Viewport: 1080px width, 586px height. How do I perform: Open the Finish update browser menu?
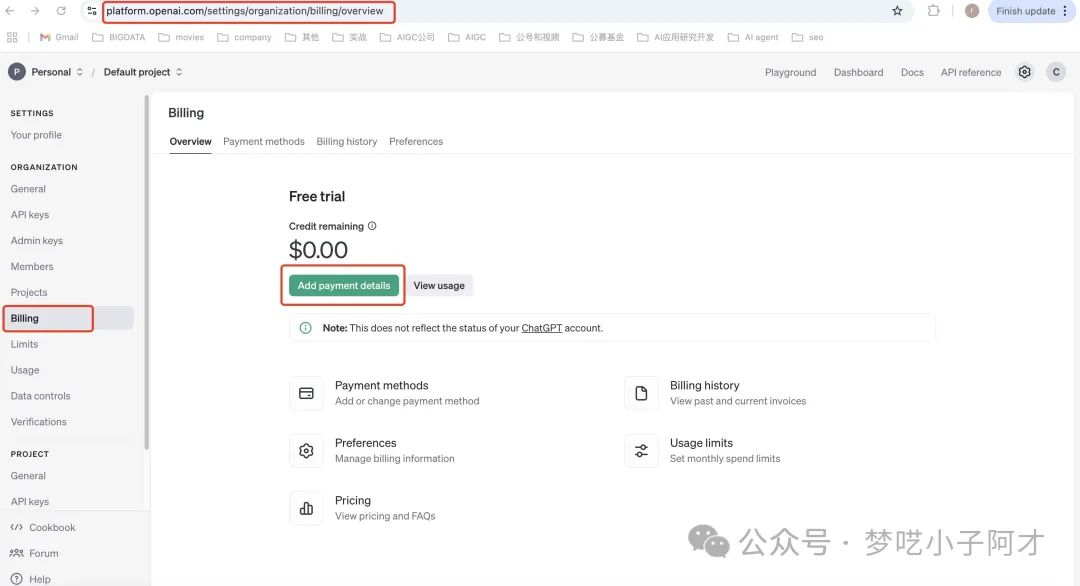click(1031, 11)
